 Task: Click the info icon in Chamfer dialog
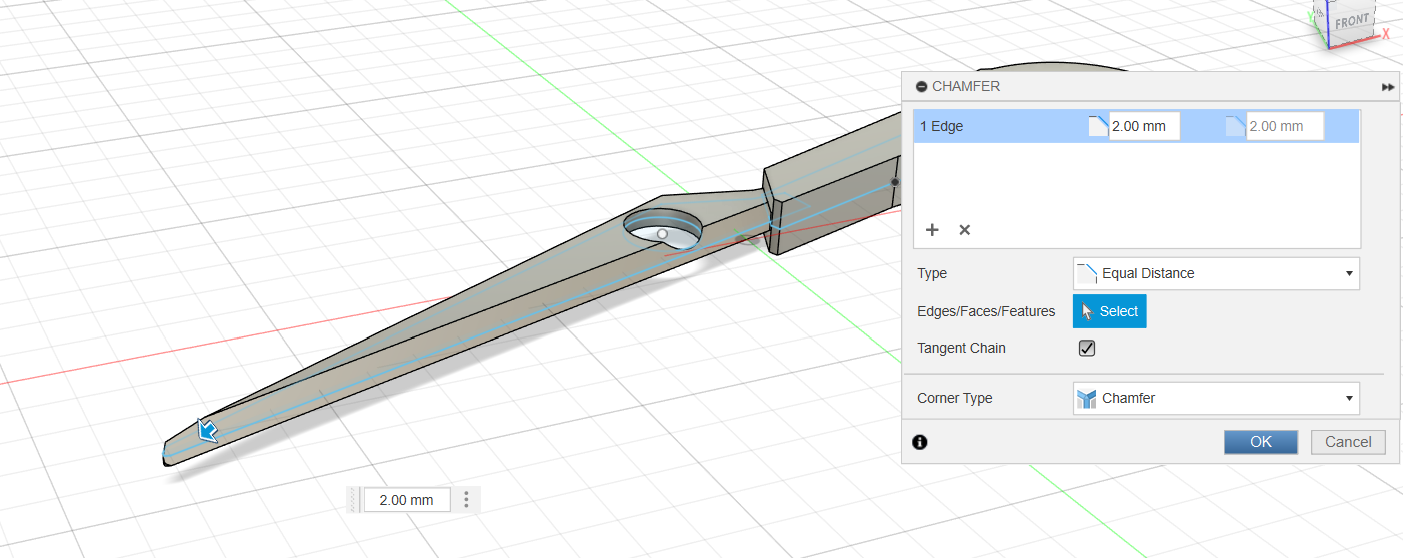click(x=920, y=442)
